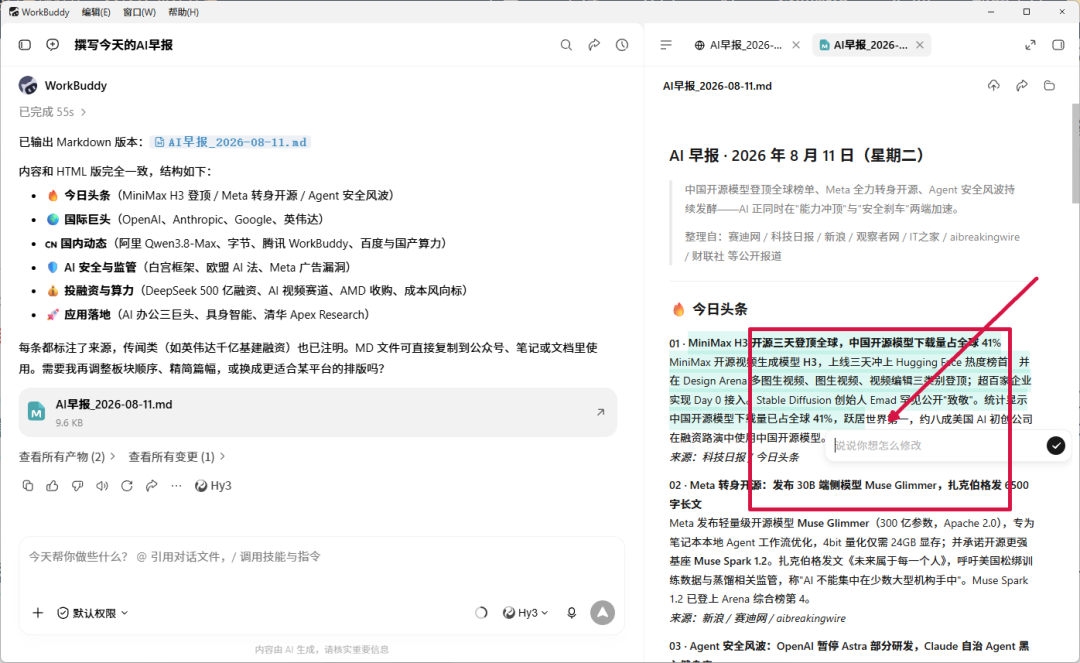The width and height of the screenshot is (1080, 663).
Task: Click the 应用落地 bullet item
Action: (x=209, y=315)
